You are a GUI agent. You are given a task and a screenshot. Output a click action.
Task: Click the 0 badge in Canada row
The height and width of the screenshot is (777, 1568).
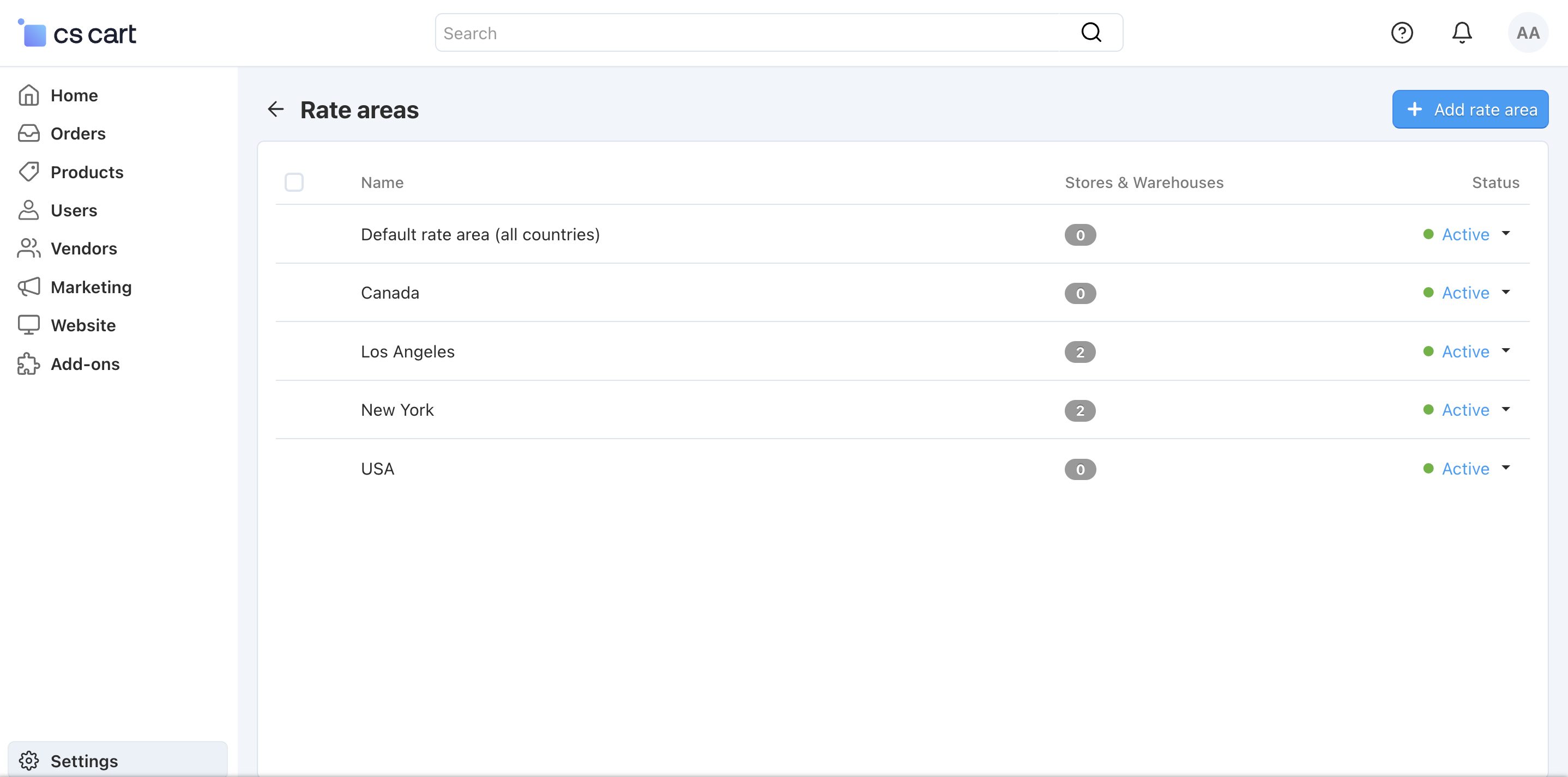pos(1080,293)
